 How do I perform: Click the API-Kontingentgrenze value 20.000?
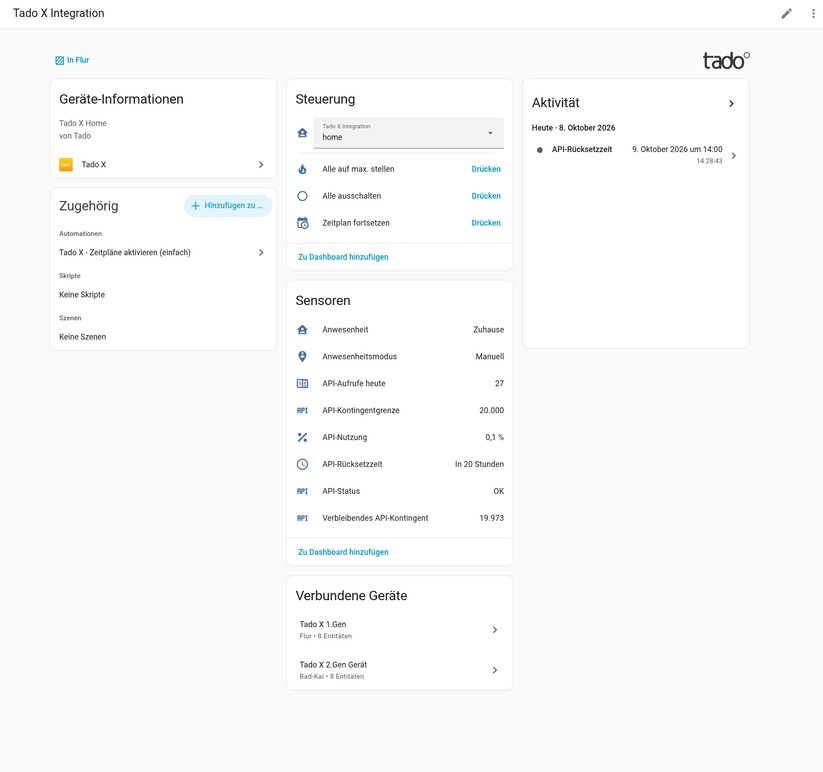pyautogui.click(x=491, y=410)
